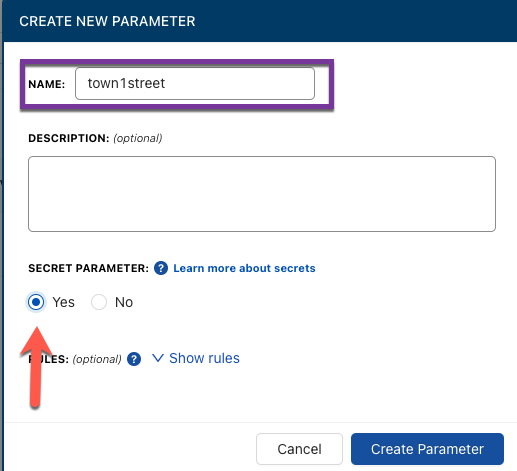Focus the Name field containing town1street
517x471 pixels.
pos(195,83)
